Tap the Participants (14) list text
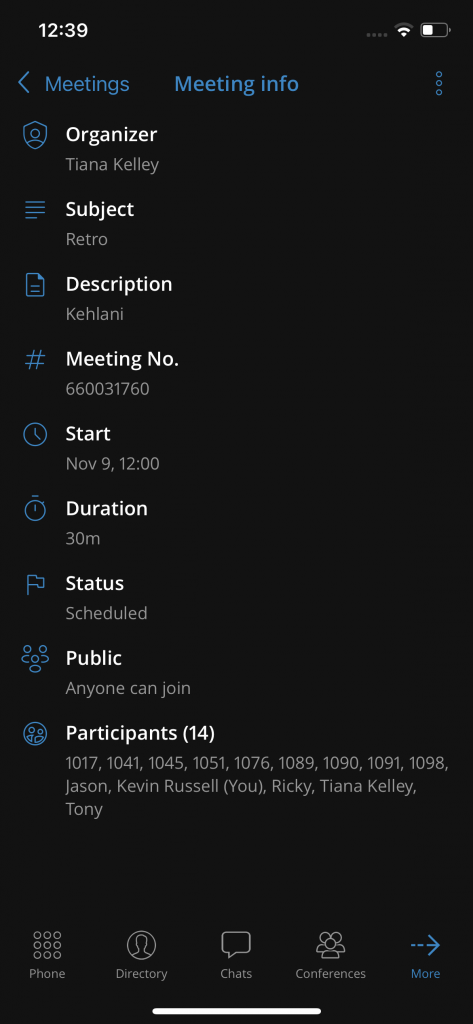473x1024 pixels. pos(257,786)
